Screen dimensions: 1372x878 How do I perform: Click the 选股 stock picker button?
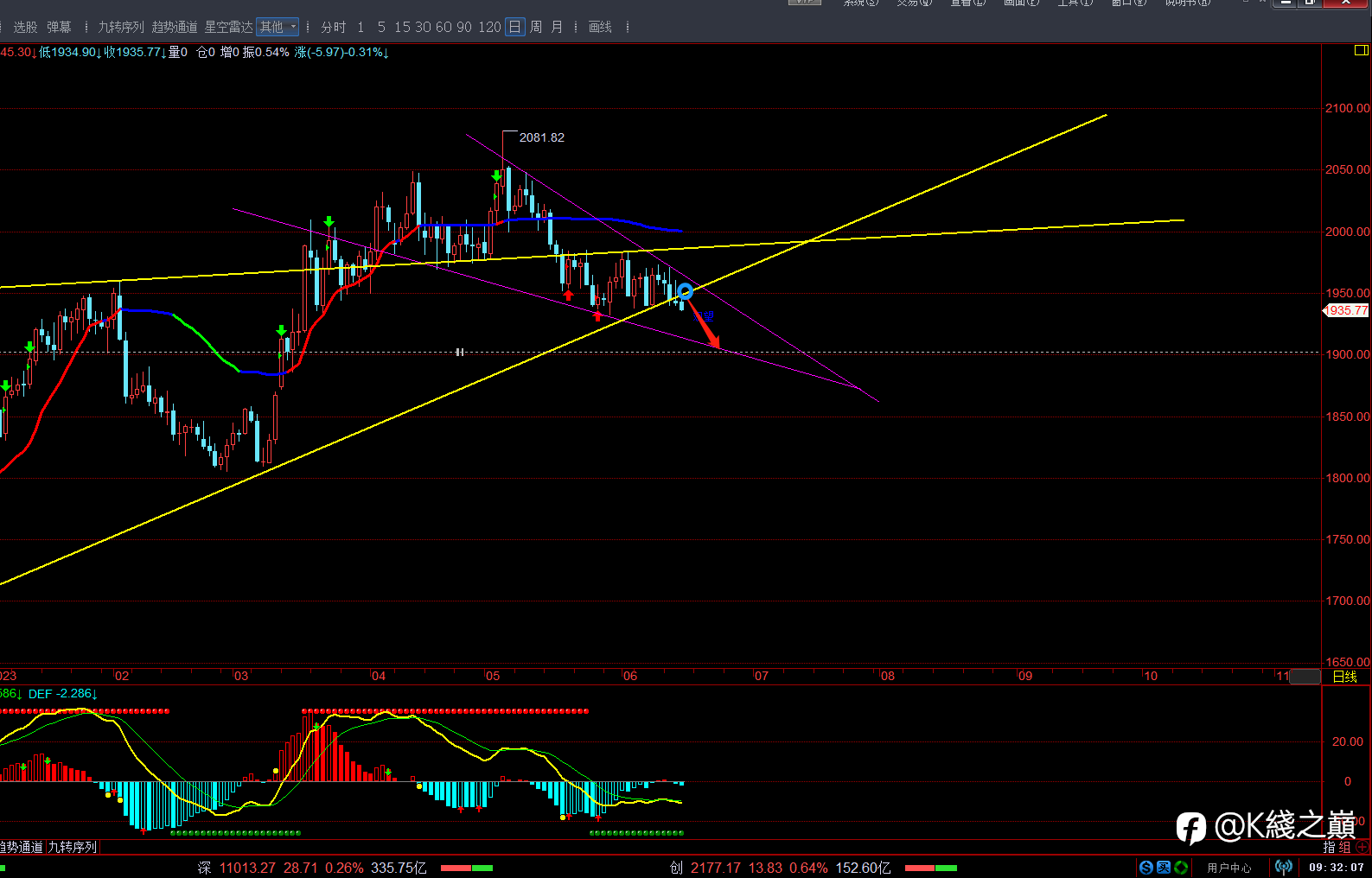pos(25,27)
